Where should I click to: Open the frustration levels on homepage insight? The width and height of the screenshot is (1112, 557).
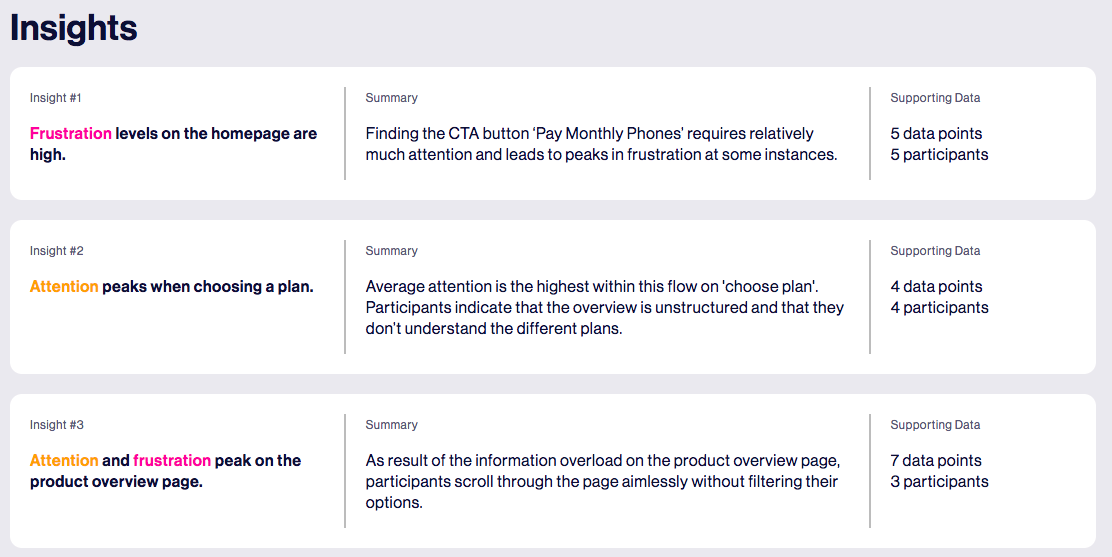(173, 144)
